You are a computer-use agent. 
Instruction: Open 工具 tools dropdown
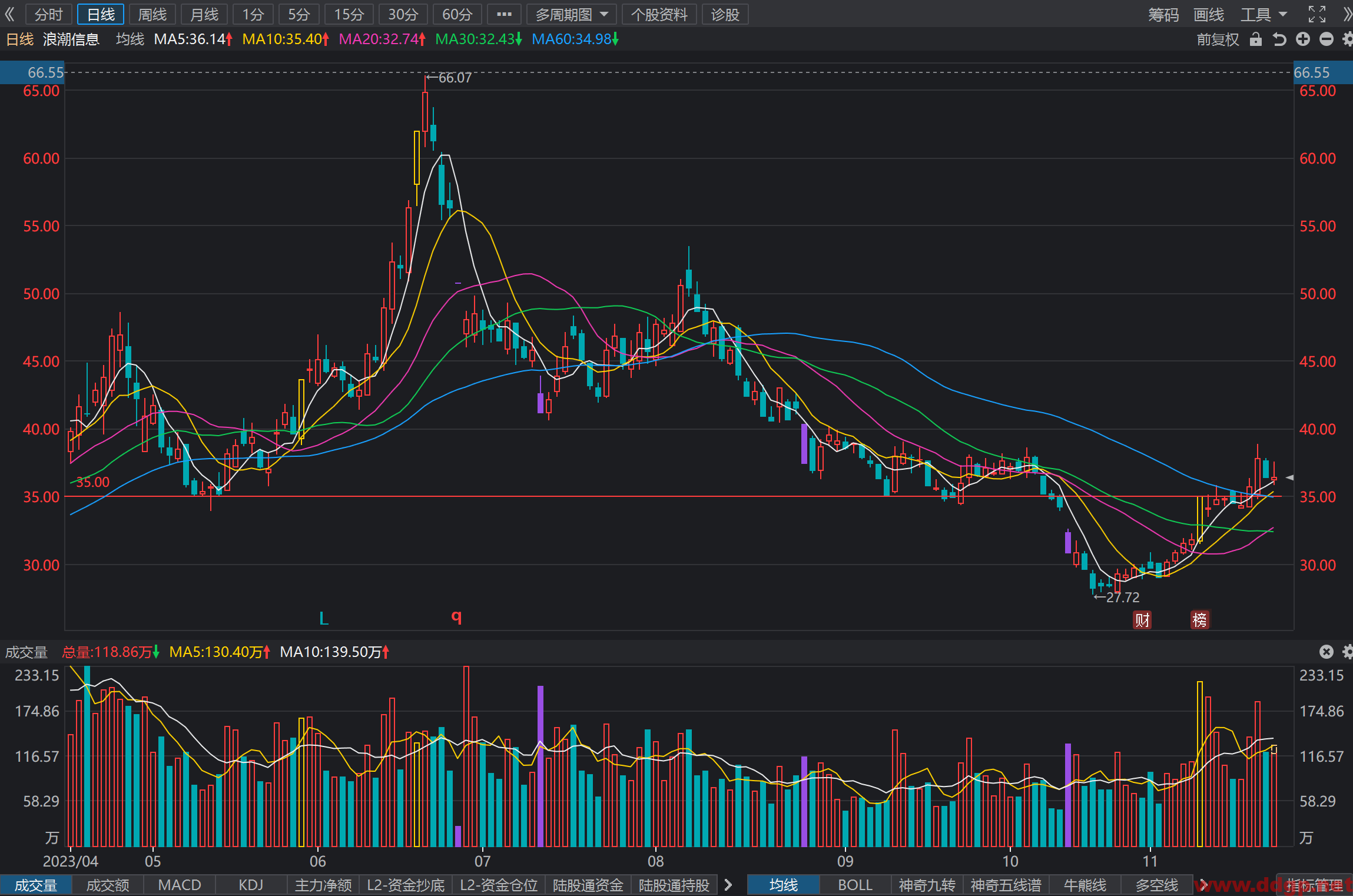click(1264, 14)
